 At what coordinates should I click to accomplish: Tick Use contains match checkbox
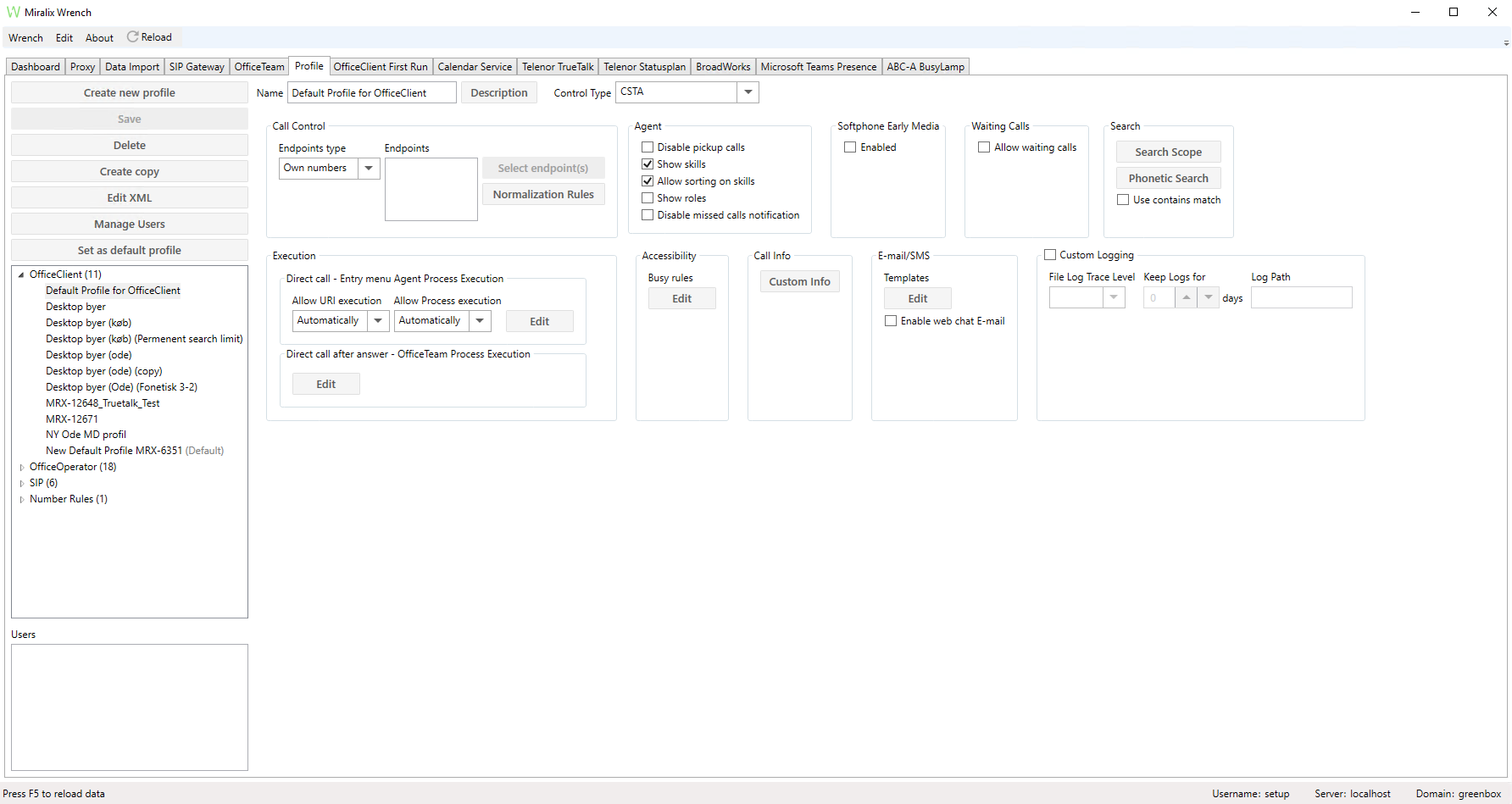[x=1123, y=200]
